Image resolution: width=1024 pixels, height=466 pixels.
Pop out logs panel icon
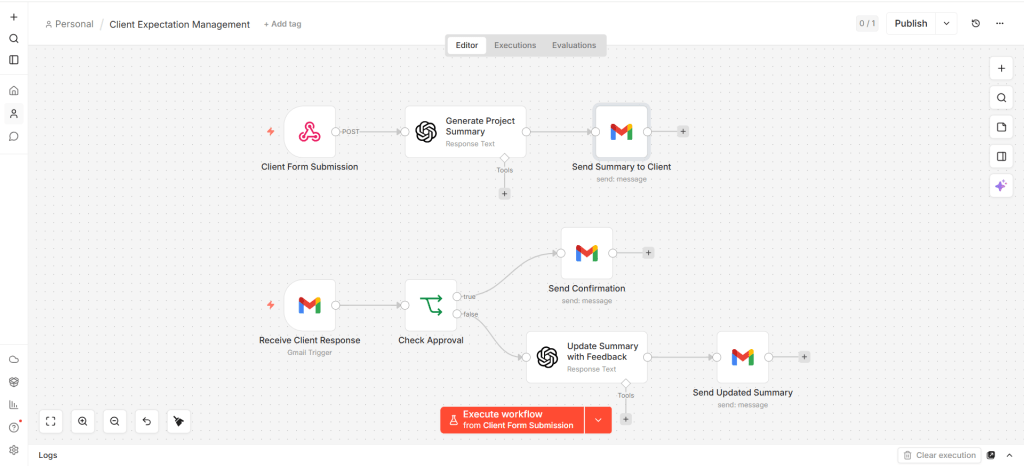point(991,456)
